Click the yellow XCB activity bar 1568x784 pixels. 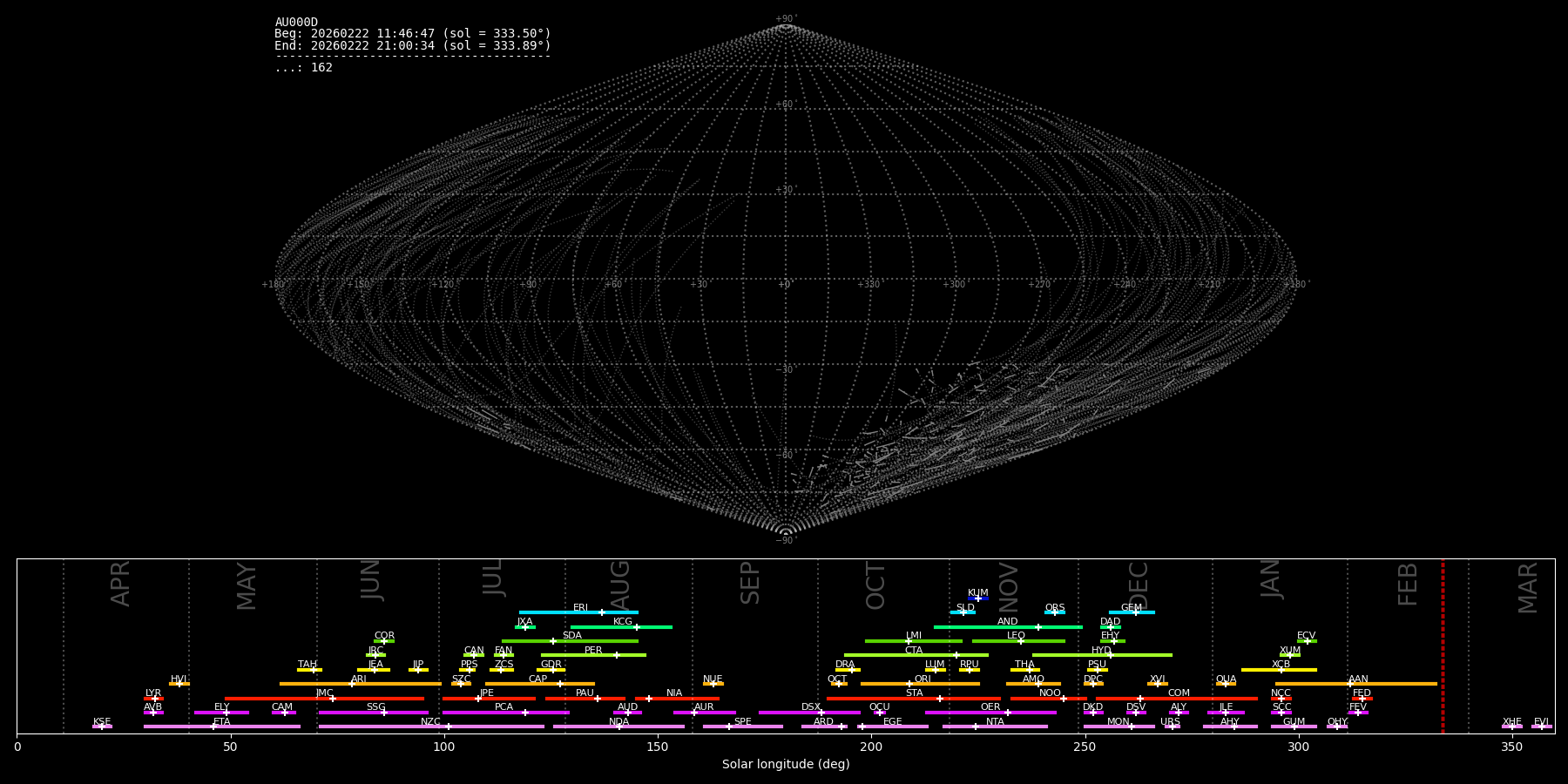click(1279, 670)
